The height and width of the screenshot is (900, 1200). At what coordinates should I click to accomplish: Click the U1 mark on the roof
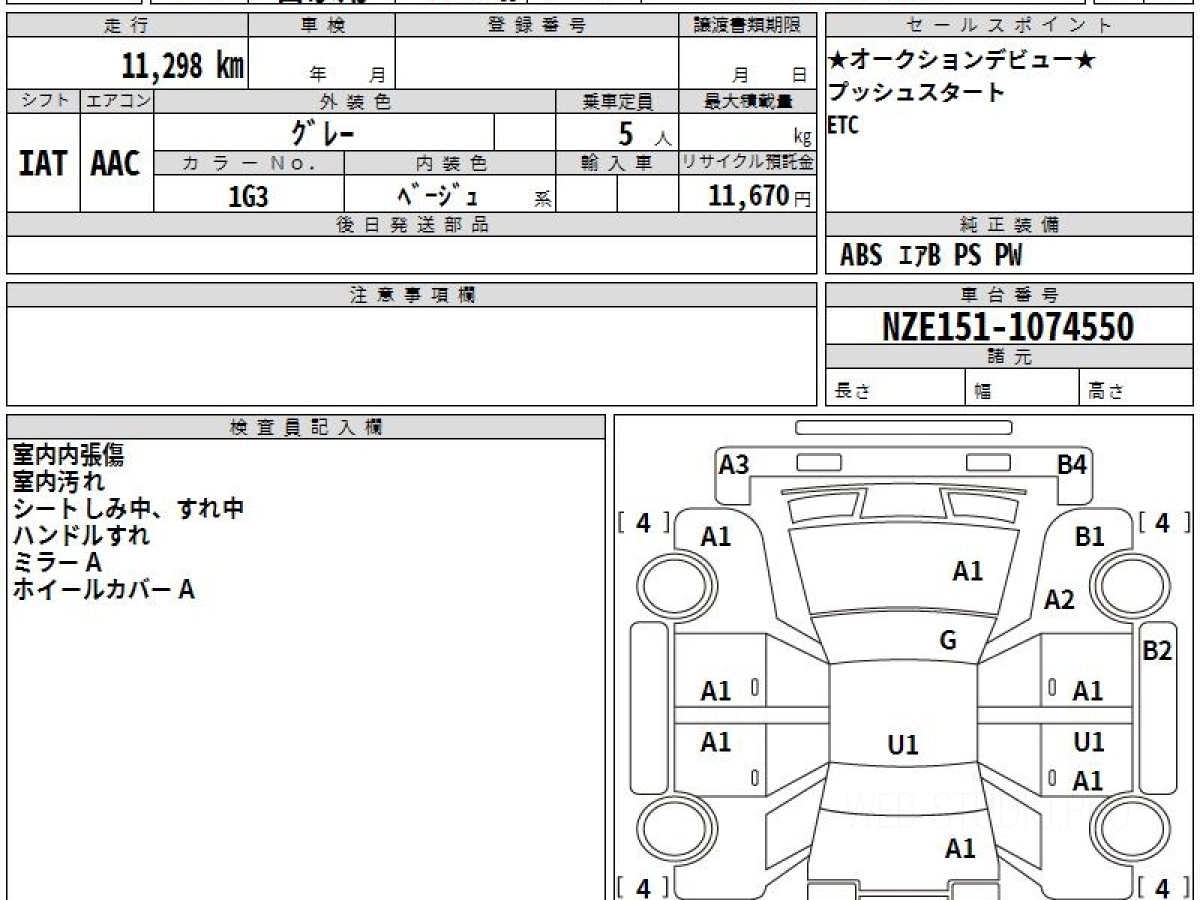coord(903,745)
